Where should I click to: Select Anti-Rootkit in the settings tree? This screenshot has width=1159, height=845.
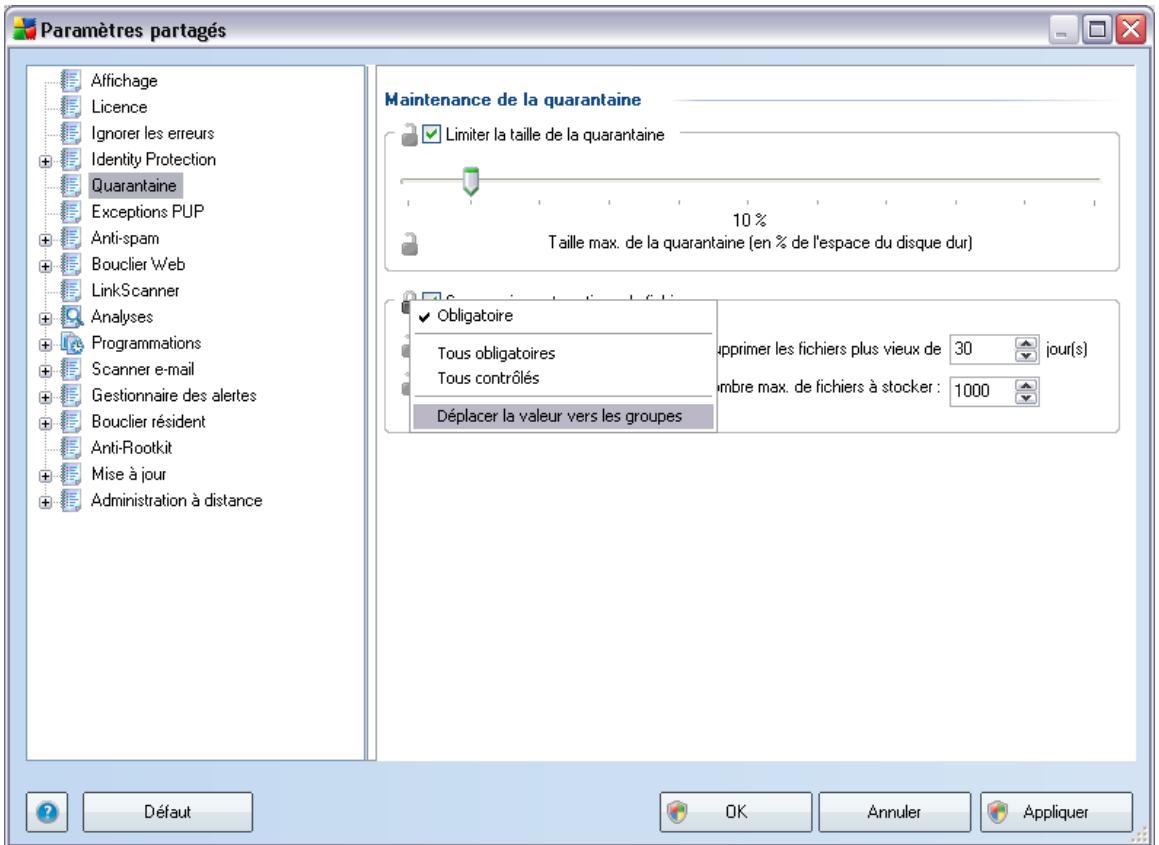(132, 448)
